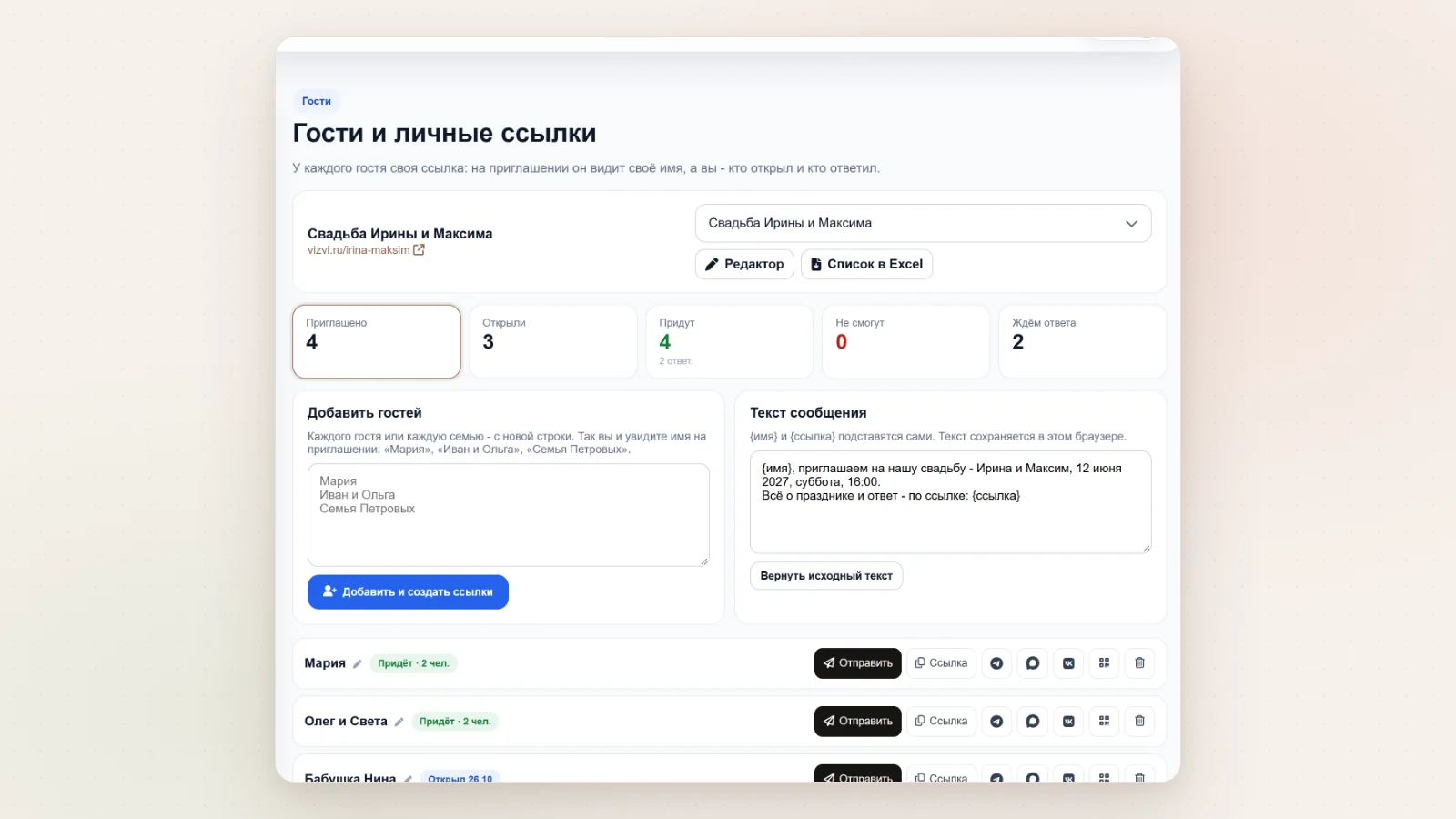Click Отправить for Мария

pos(858,663)
